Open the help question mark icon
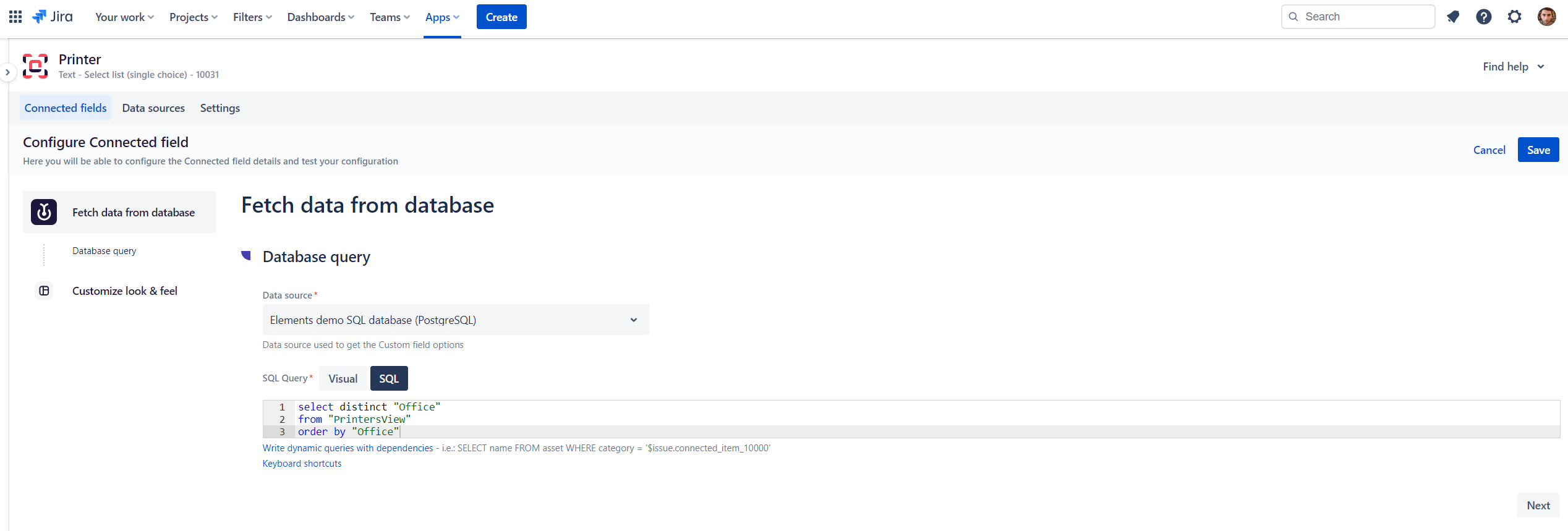 click(x=1483, y=17)
